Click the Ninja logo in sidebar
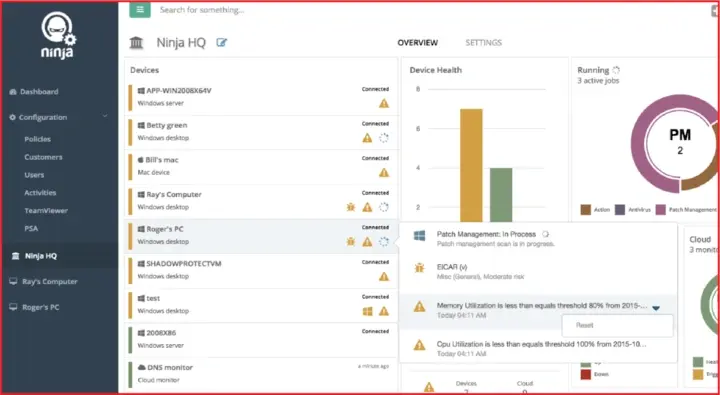The height and width of the screenshot is (395, 720). click(x=58, y=35)
